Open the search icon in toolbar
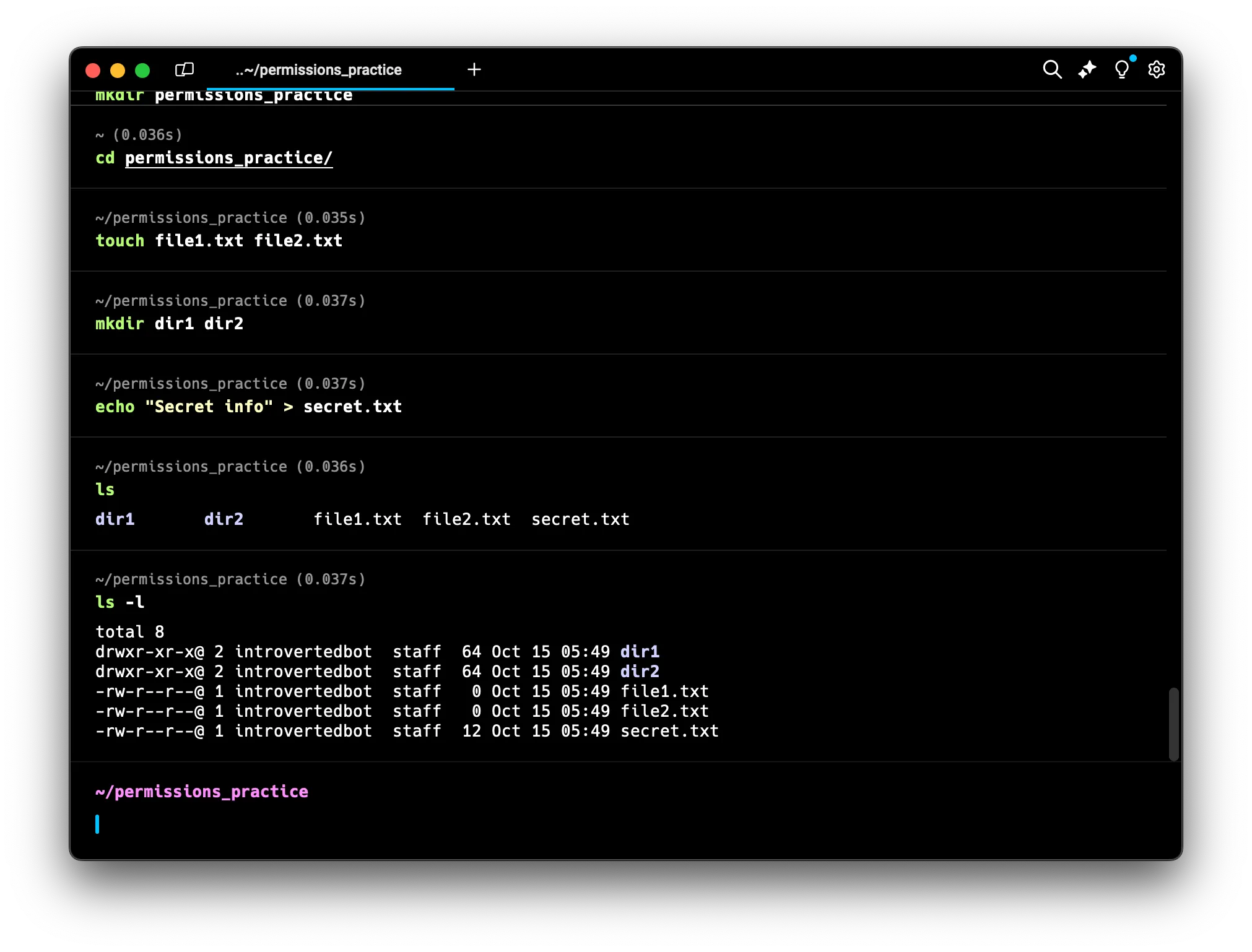This screenshot has height=952, width=1252. 1052,69
